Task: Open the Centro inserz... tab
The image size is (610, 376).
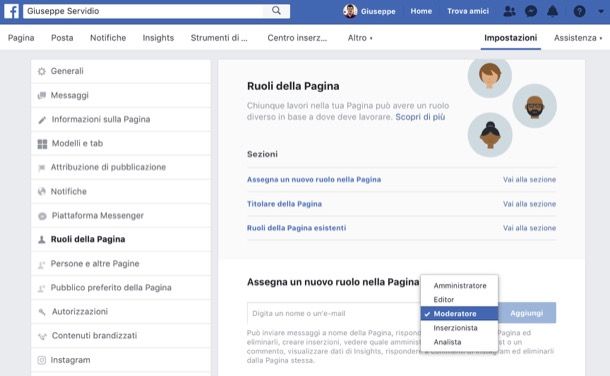Action: click(297, 38)
